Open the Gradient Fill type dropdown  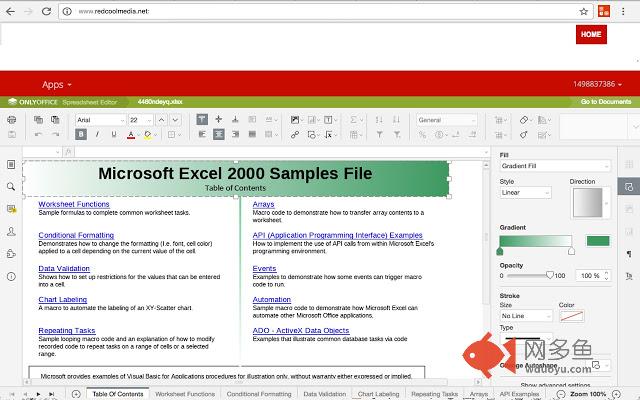pos(555,166)
